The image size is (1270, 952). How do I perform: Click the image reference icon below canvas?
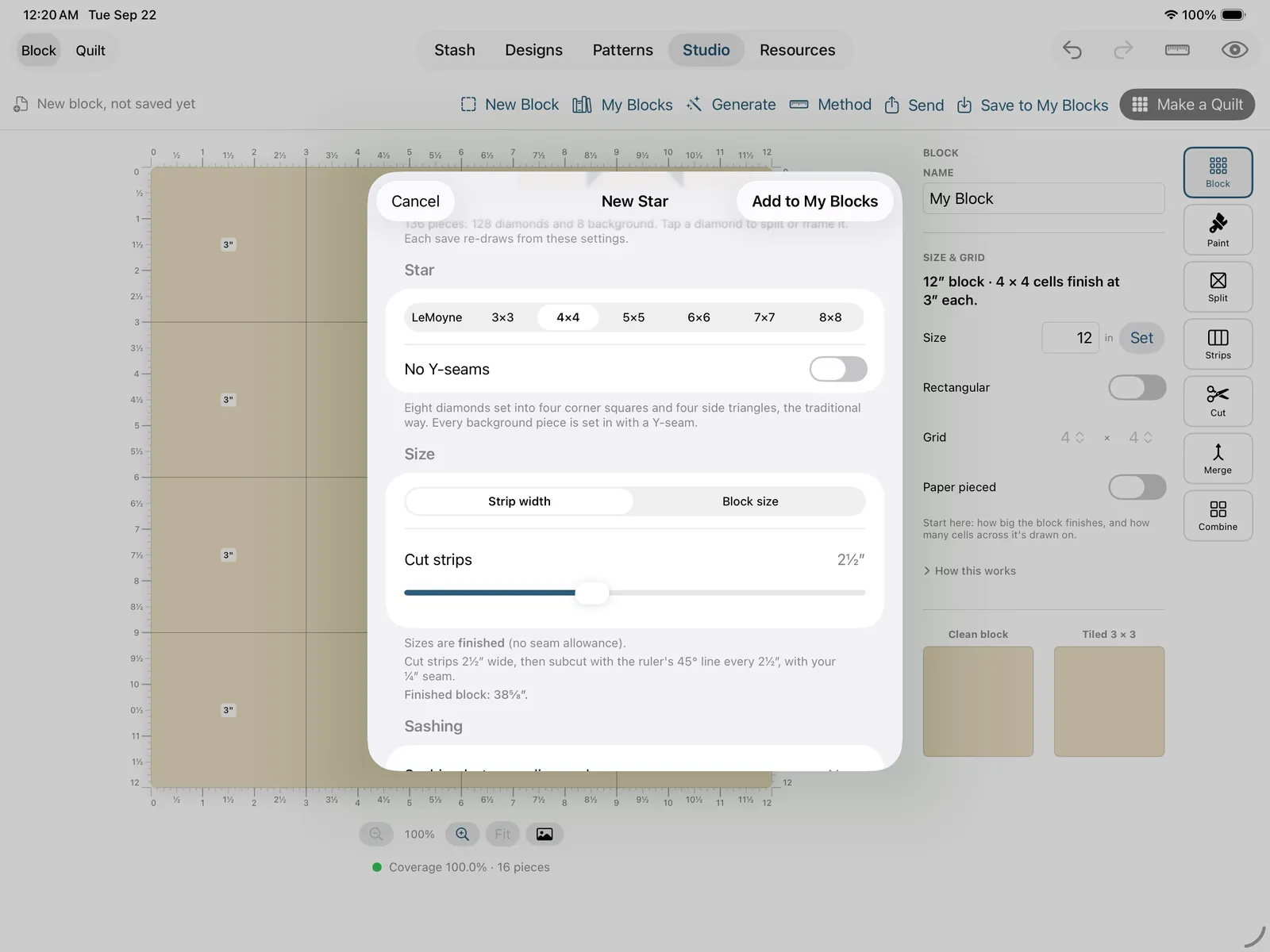point(545,834)
